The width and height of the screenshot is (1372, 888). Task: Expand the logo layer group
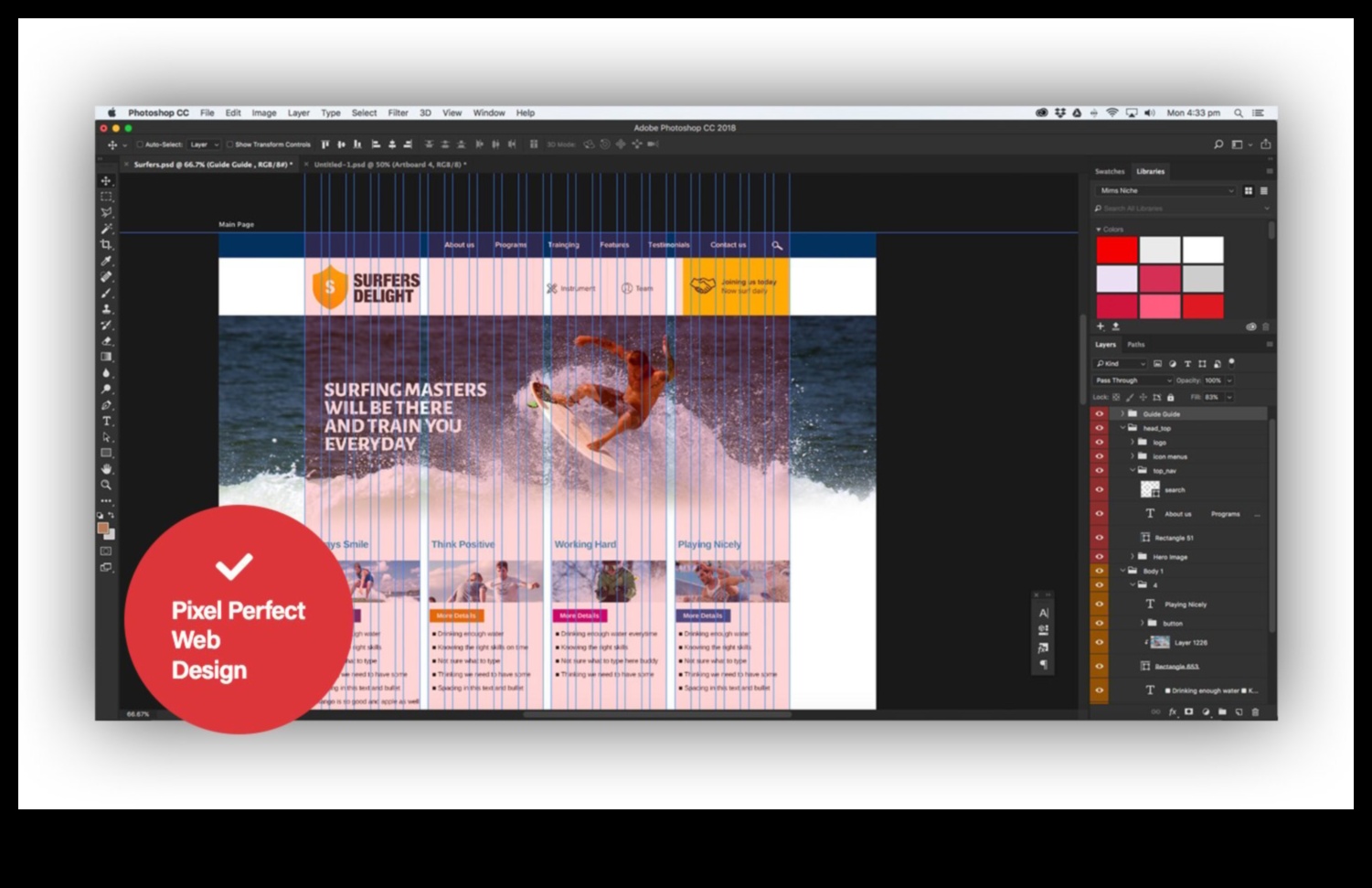(1131, 442)
